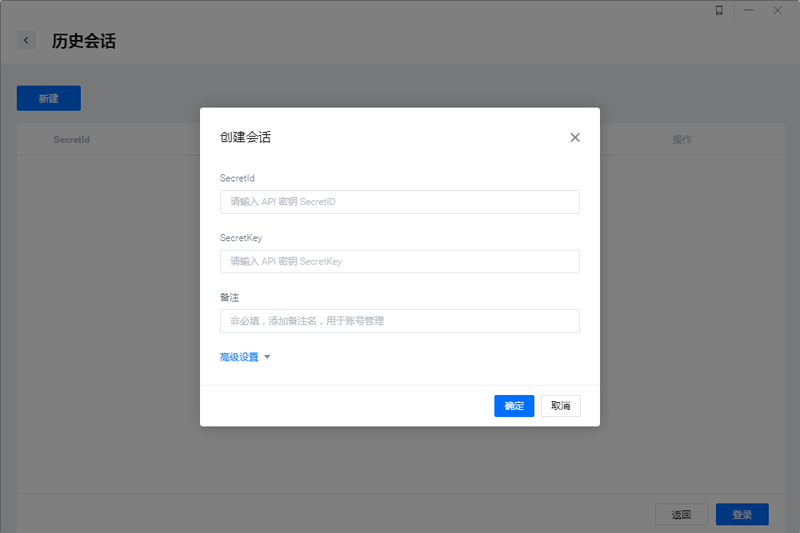The image size is (800, 533).
Task: Click the 操作 table column header
Action: tap(682, 140)
